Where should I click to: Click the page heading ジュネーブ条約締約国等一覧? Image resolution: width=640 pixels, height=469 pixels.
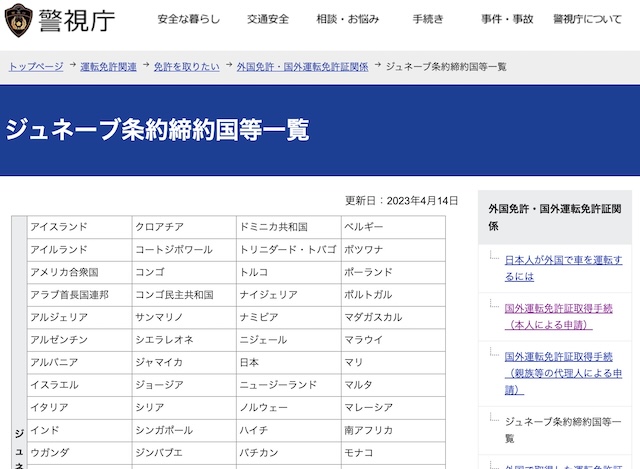click(x=157, y=129)
